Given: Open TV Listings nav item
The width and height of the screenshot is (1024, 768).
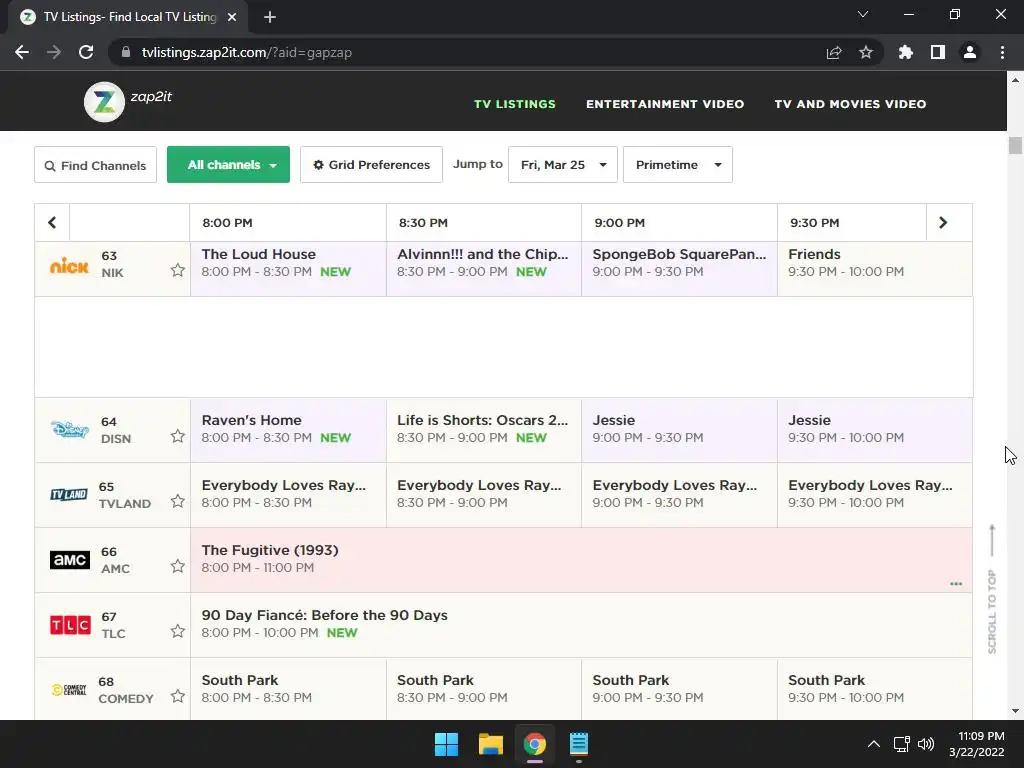Looking at the screenshot, I should pos(515,104).
